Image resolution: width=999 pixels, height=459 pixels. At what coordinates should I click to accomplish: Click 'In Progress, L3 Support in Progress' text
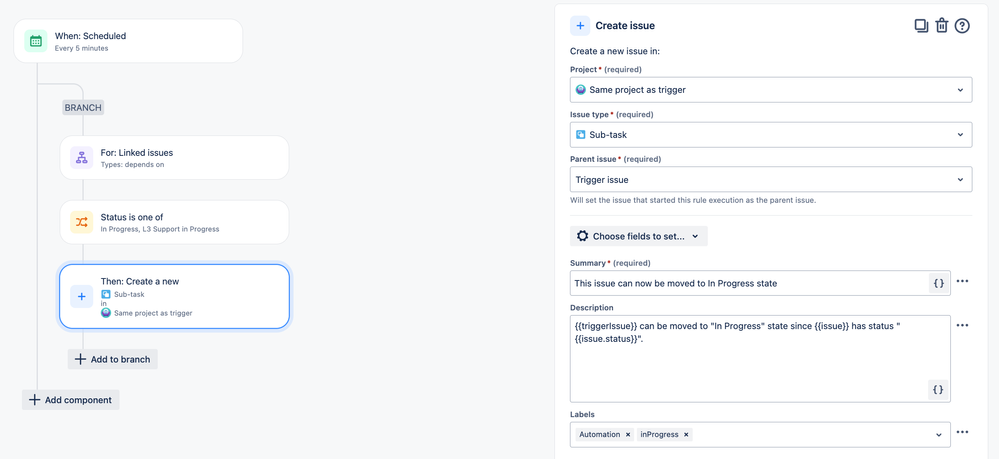point(160,229)
